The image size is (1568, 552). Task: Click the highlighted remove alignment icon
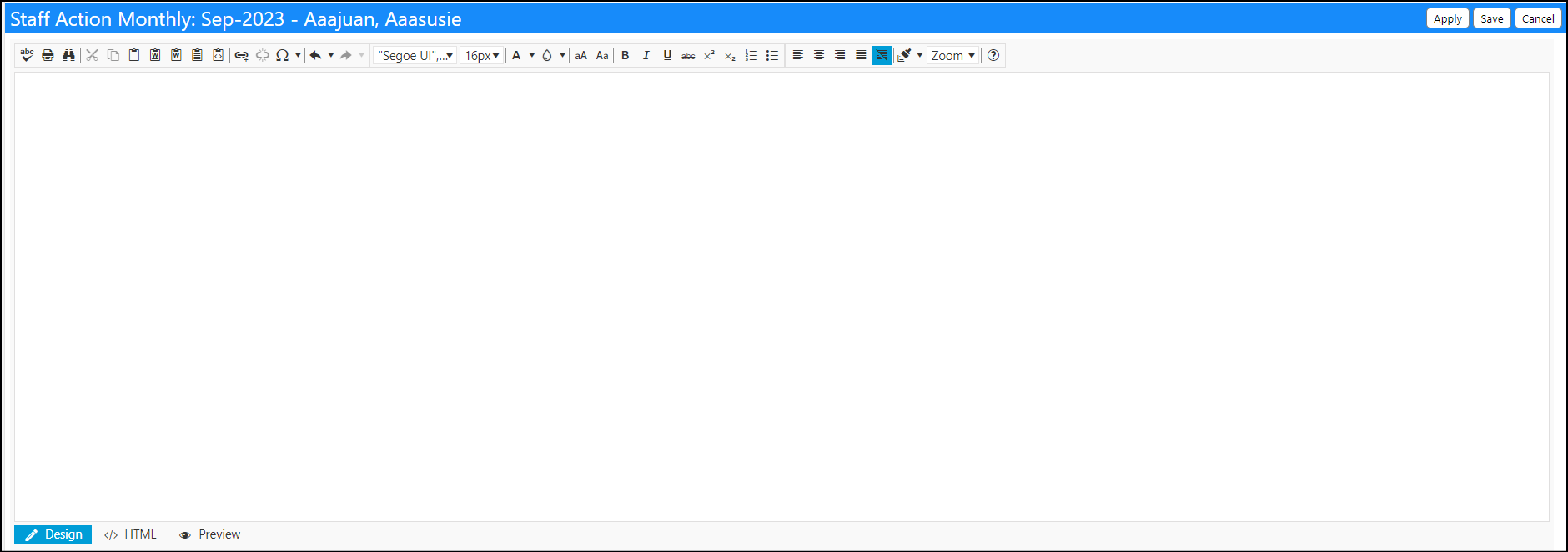882,55
